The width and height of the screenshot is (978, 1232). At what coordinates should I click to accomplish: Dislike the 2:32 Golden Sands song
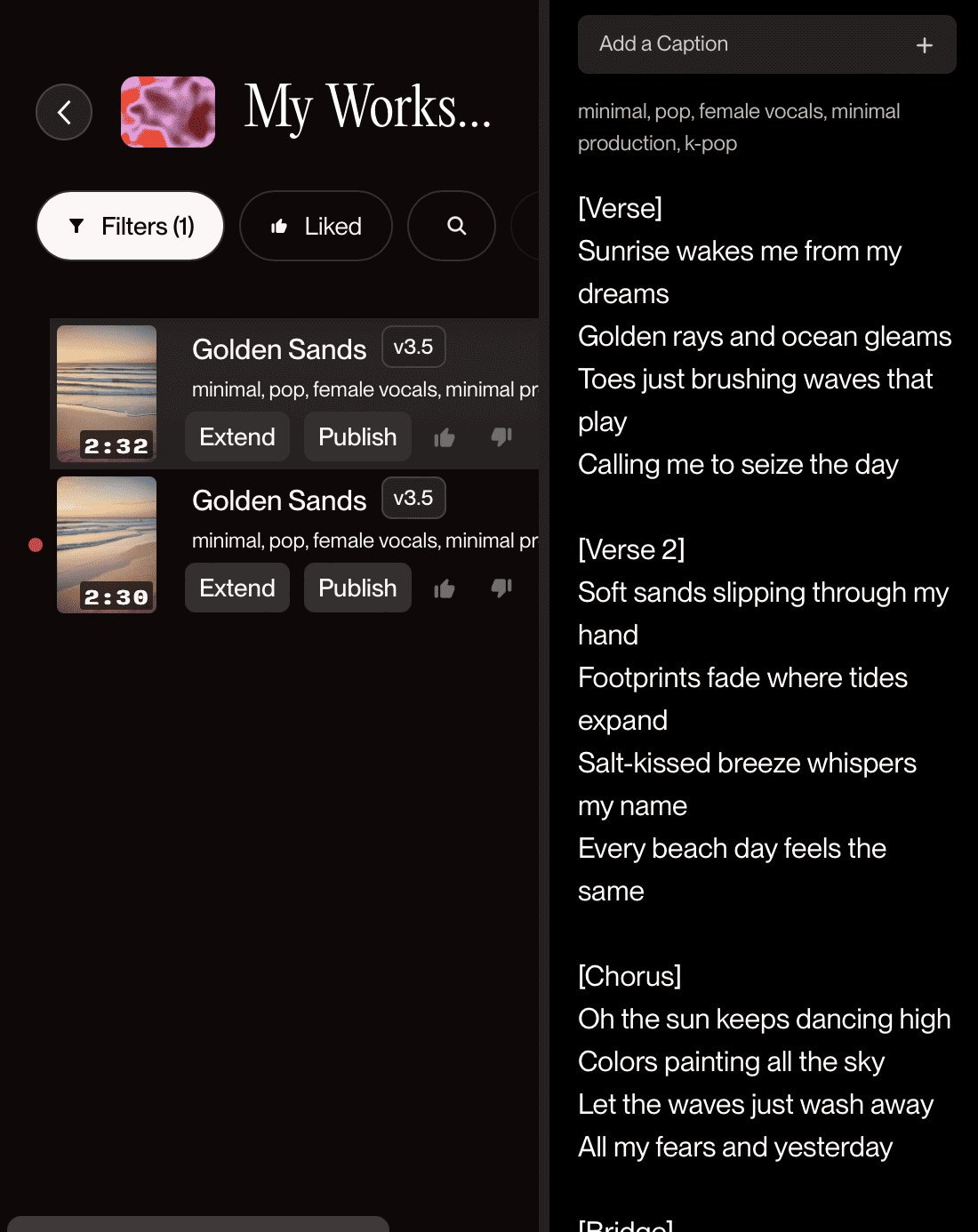coord(501,436)
